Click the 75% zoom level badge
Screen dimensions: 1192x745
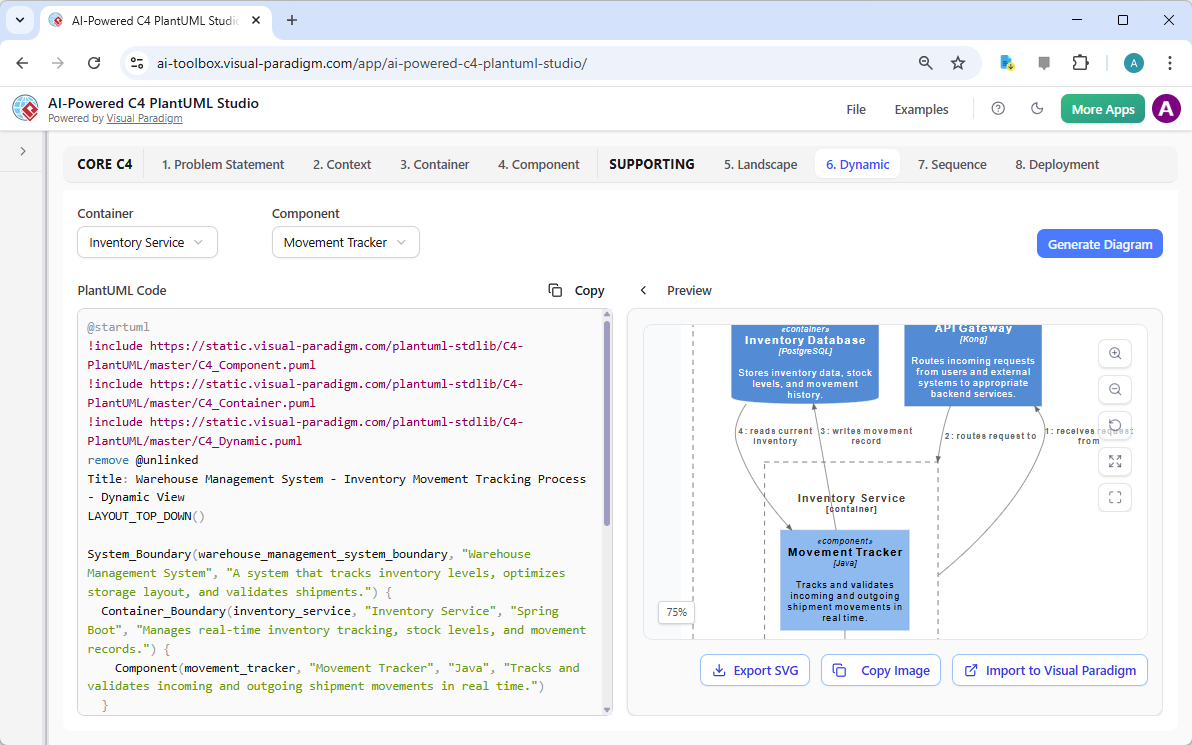pyautogui.click(x=675, y=612)
